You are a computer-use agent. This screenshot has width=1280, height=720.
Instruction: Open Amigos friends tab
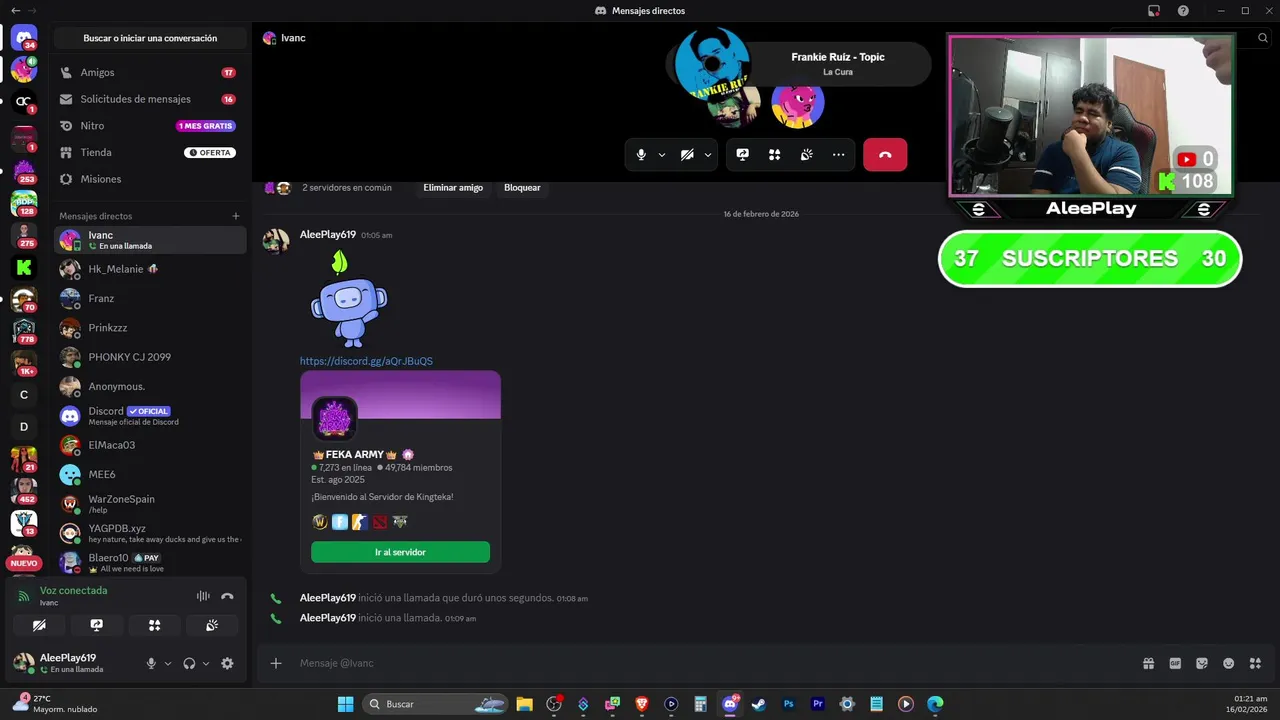[149, 73]
